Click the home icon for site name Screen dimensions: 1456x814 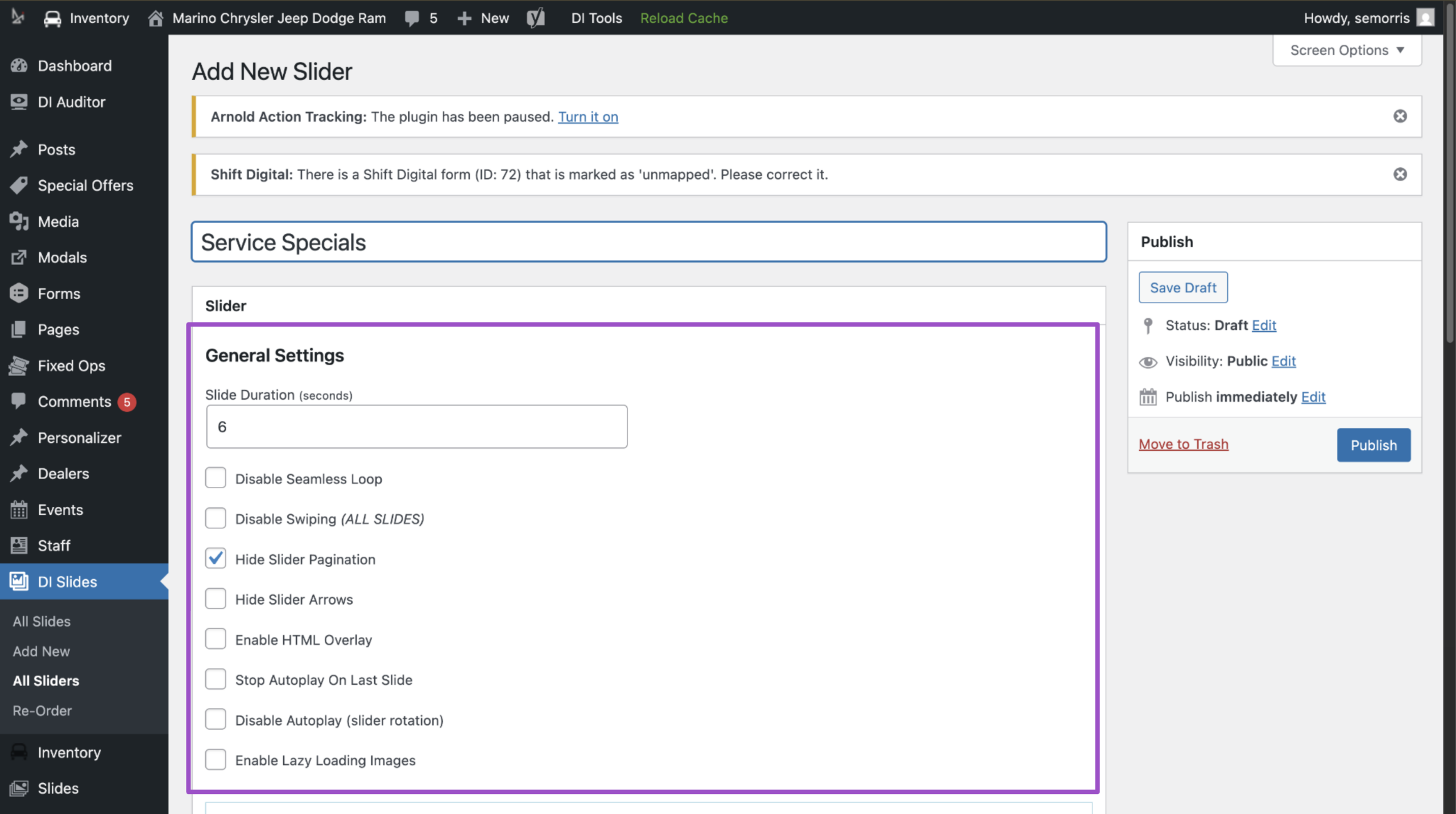coord(155,18)
